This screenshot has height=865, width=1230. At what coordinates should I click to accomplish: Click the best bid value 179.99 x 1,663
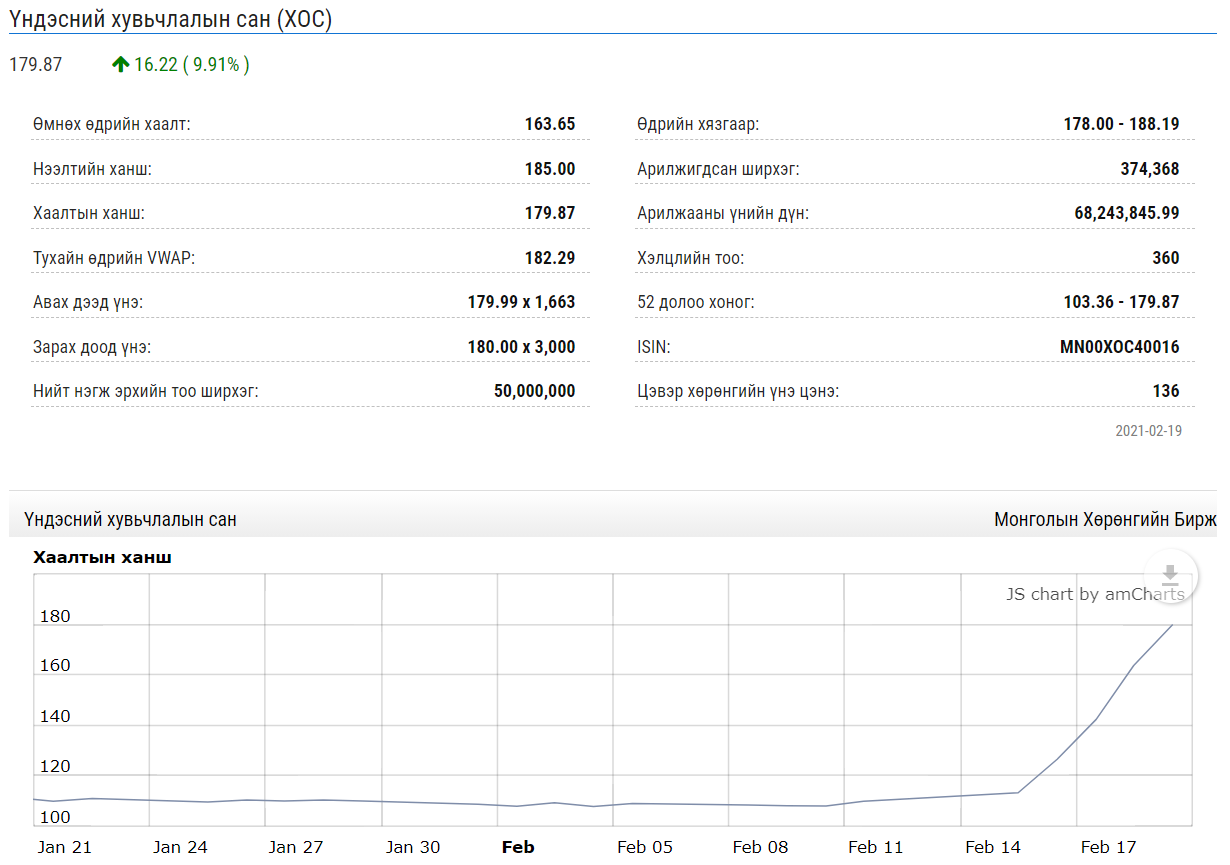(x=522, y=302)
